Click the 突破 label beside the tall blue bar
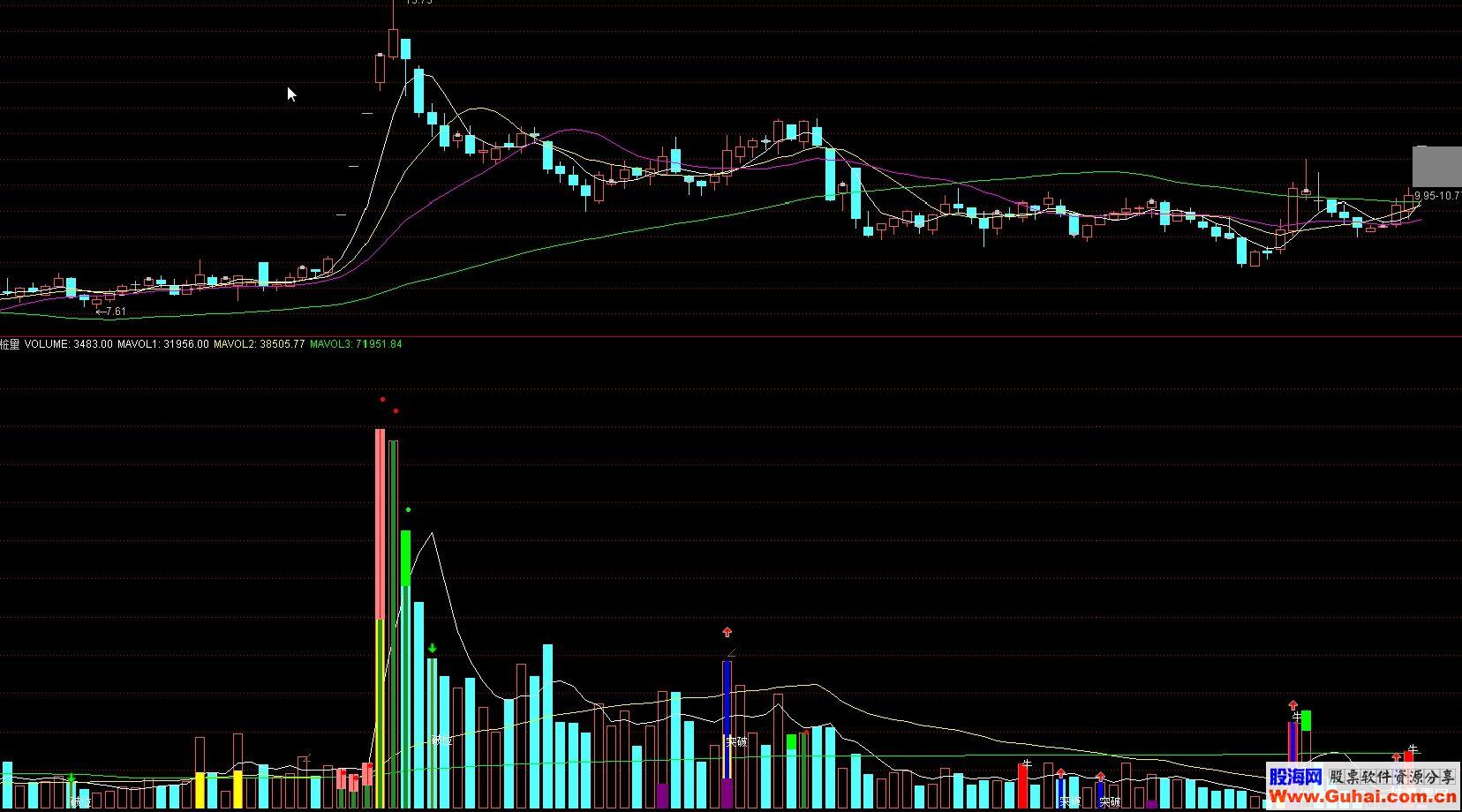Screen dimensions: 1462x812 pos(737,741)
